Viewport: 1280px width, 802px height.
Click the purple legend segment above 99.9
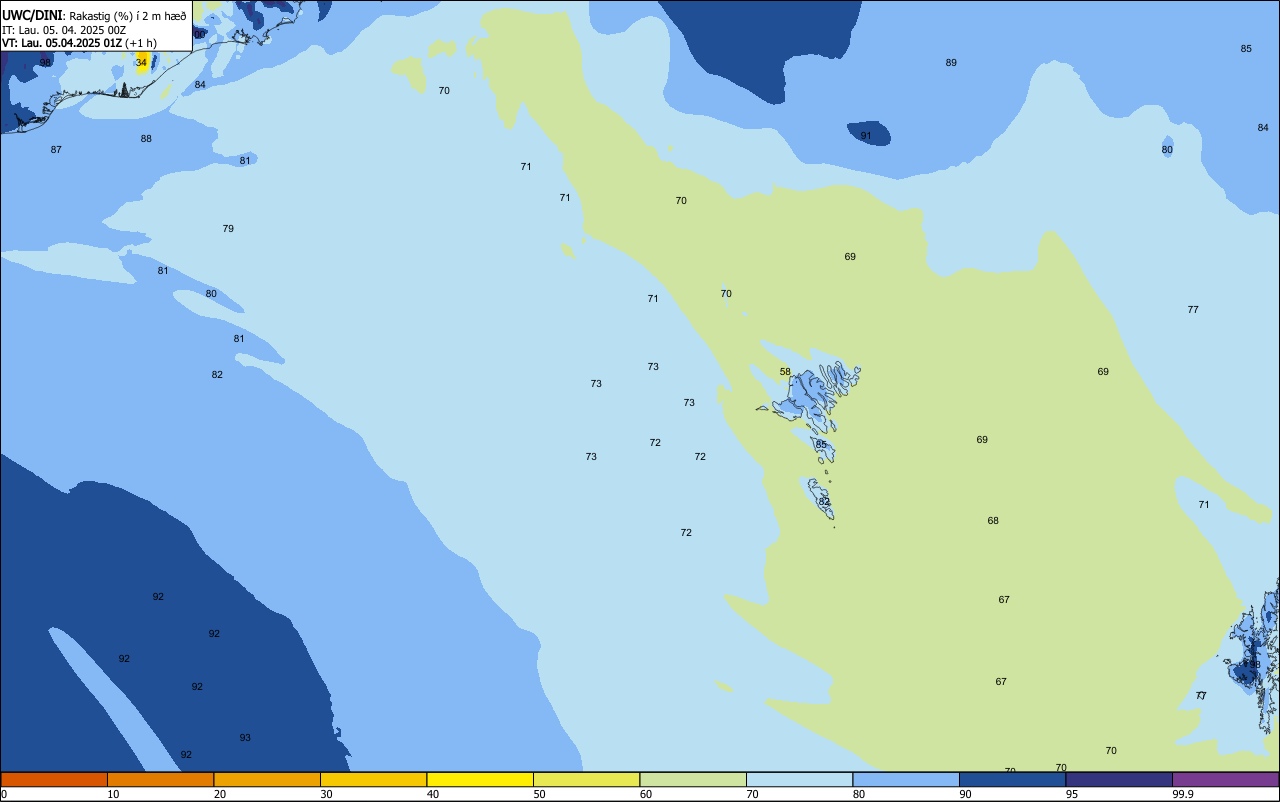click(1225, 779)
